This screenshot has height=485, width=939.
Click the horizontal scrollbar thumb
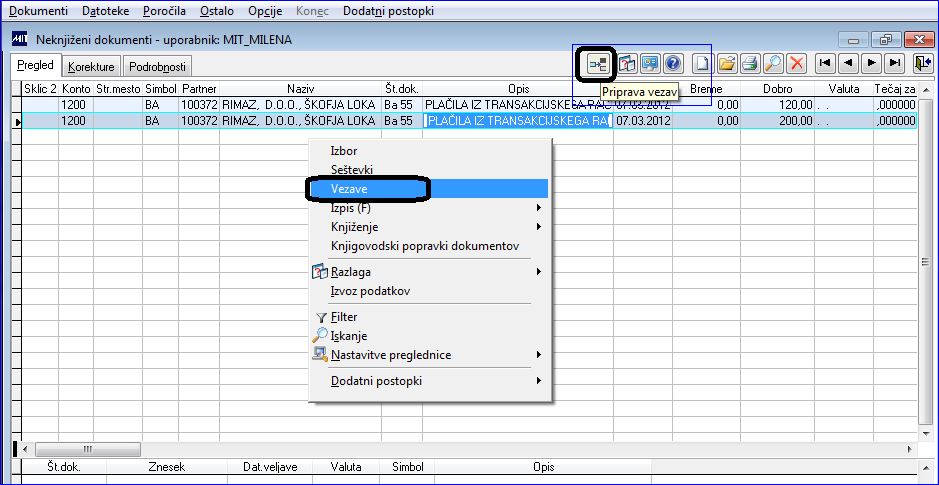pyautogui.click(x=87, y=449)
